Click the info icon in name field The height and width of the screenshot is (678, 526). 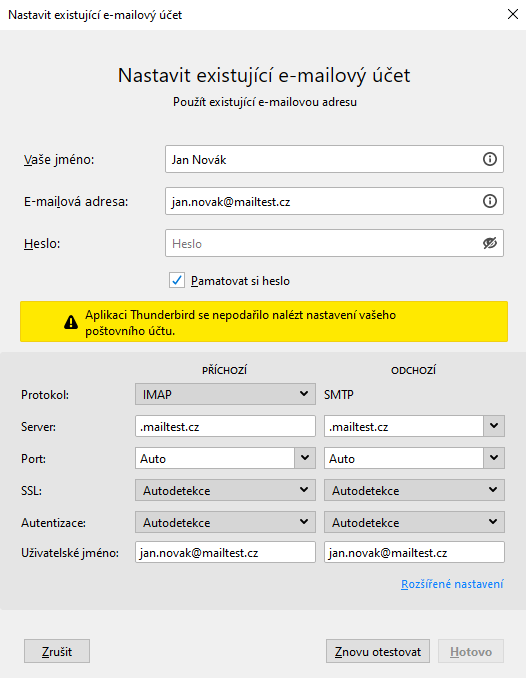pyautogui.click(x=490, y=159)
